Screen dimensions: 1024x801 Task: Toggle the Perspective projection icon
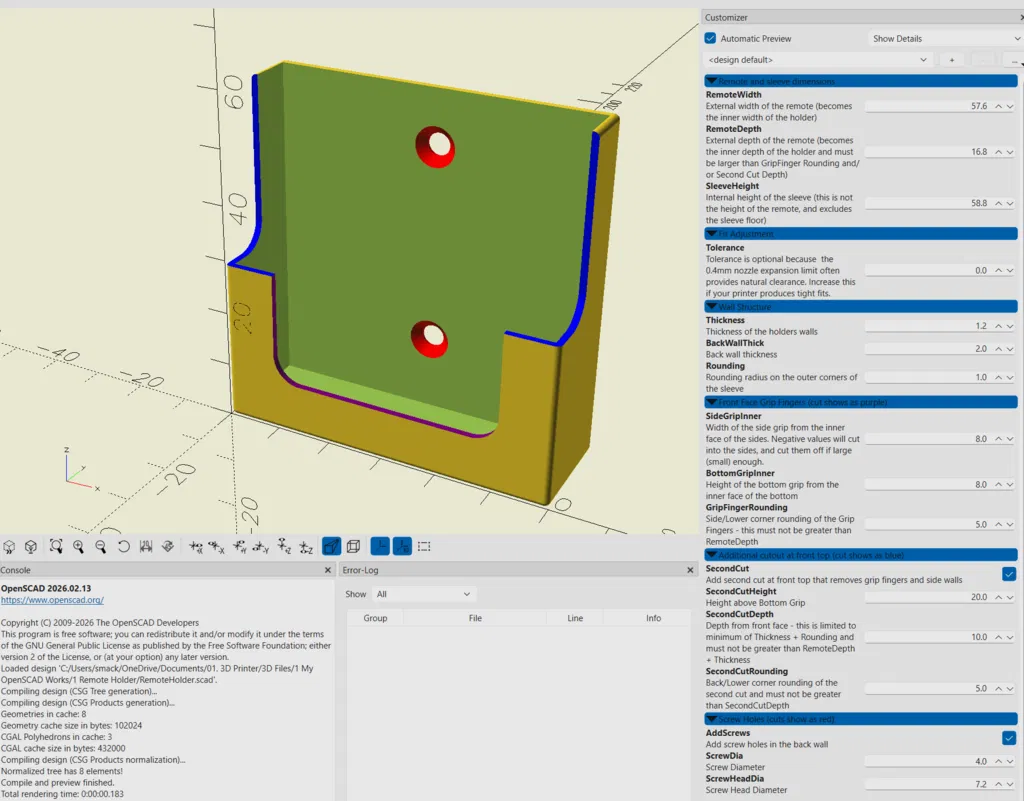click(332, 546)
